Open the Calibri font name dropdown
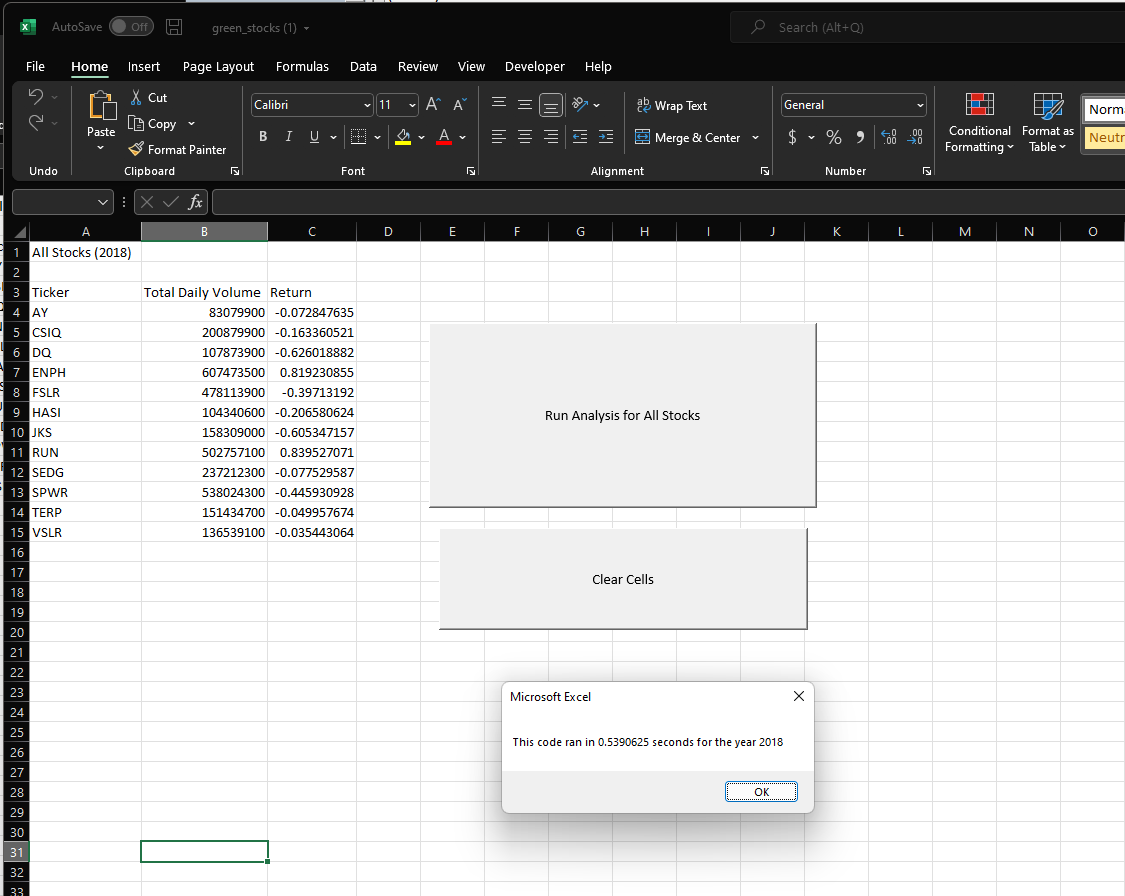Viewport: 1125px width, 896px height. pos(367,105)
